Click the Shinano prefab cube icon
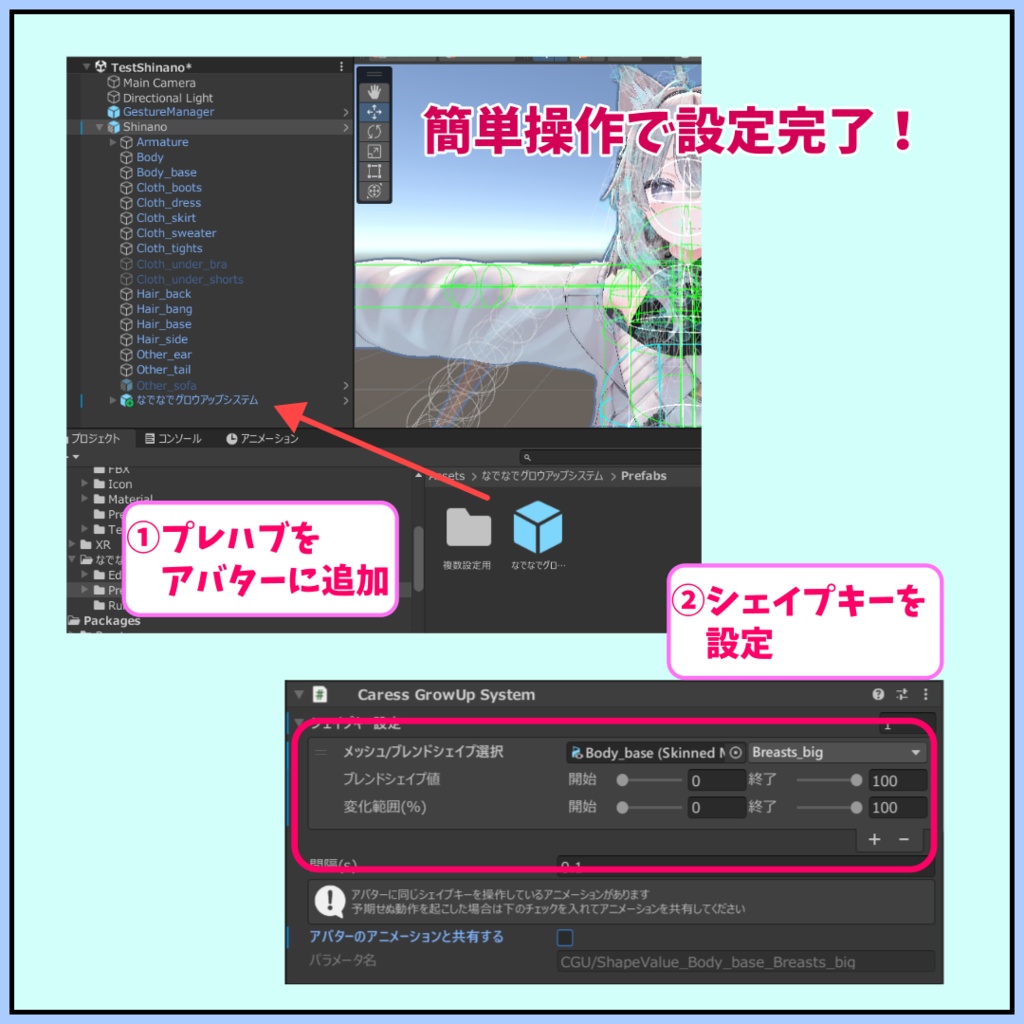This screenshot has width=1024, height=1024. (114, 127)
